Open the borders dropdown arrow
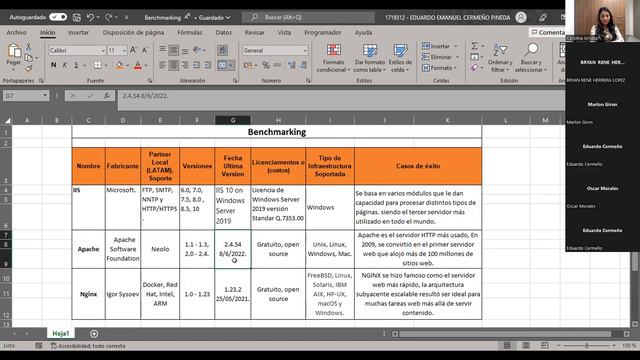 (x=106, y=65)
